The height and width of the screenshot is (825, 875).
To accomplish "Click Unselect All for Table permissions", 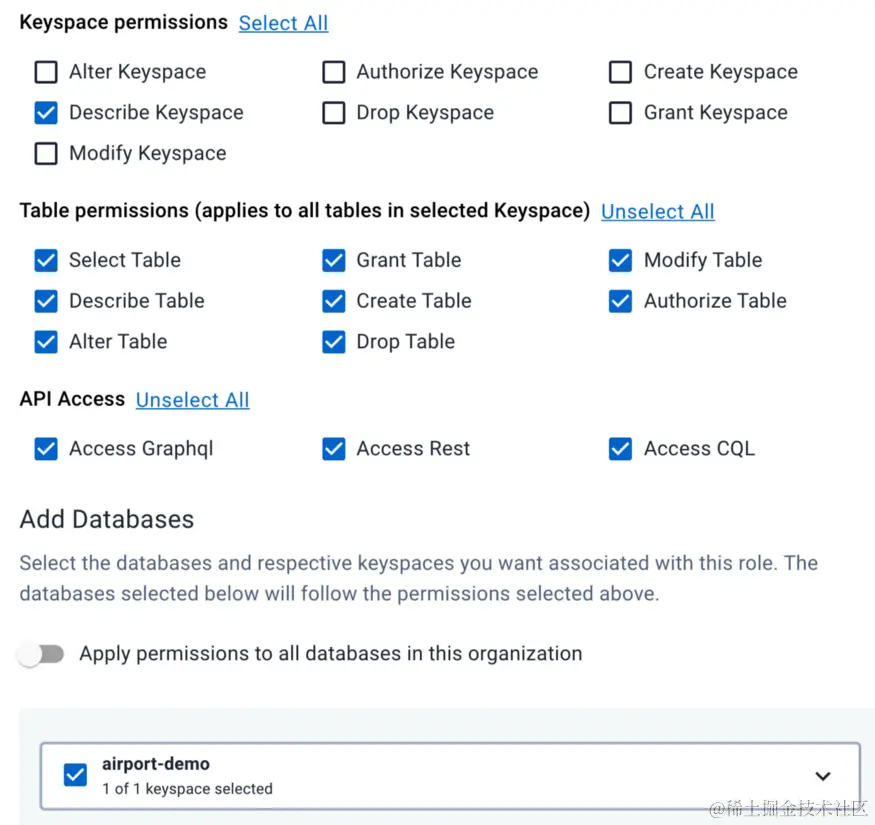I will (x=657, y=212).
